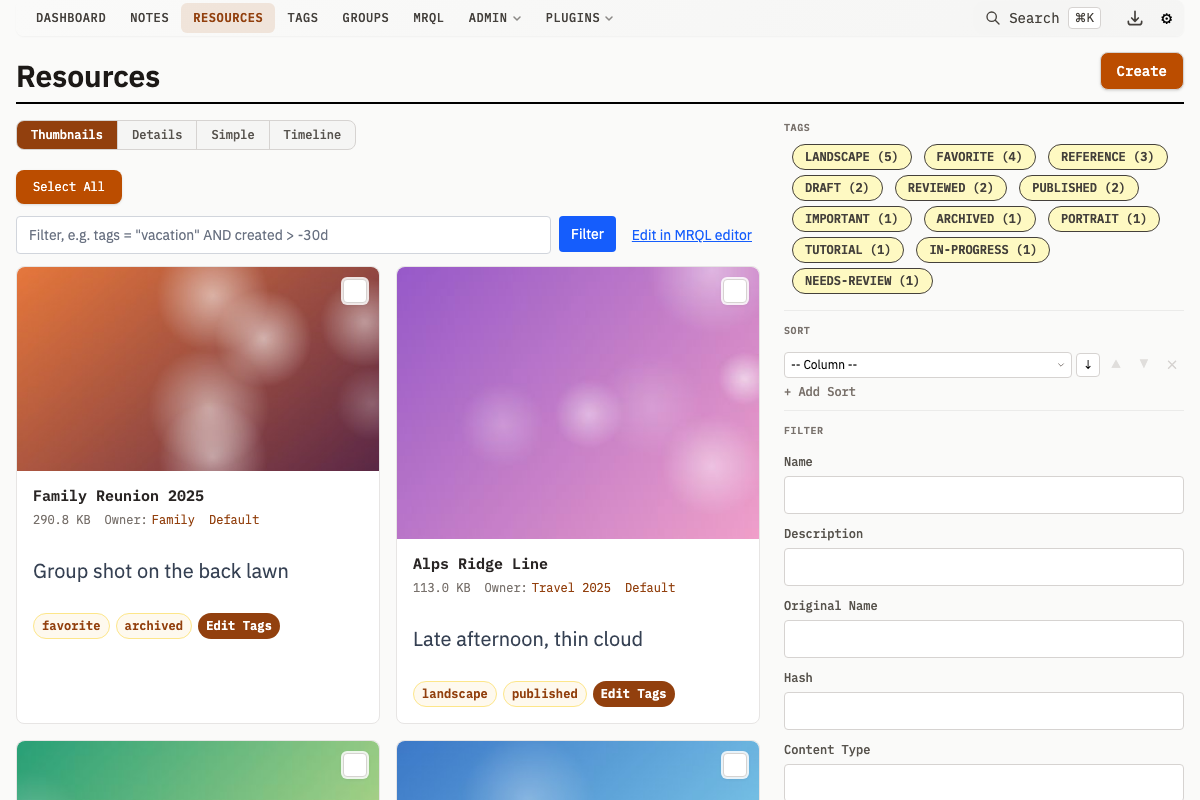Filter by LANDSCAPE (5) tag
Viewport: 1200px width, 800px height.
(852, 157)
